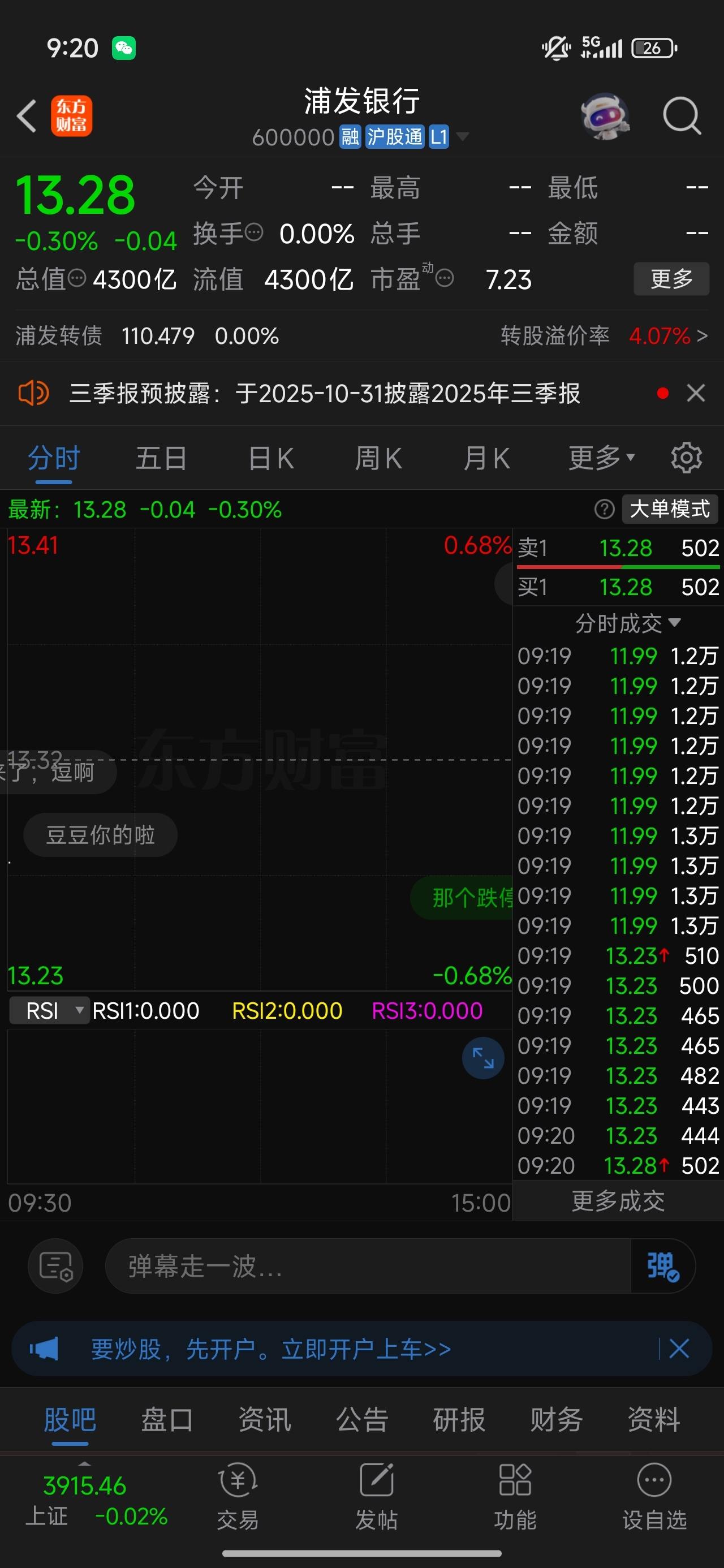
Task: Tap the 转股溢价率 4.07% value
Action: tap(660, 335)
